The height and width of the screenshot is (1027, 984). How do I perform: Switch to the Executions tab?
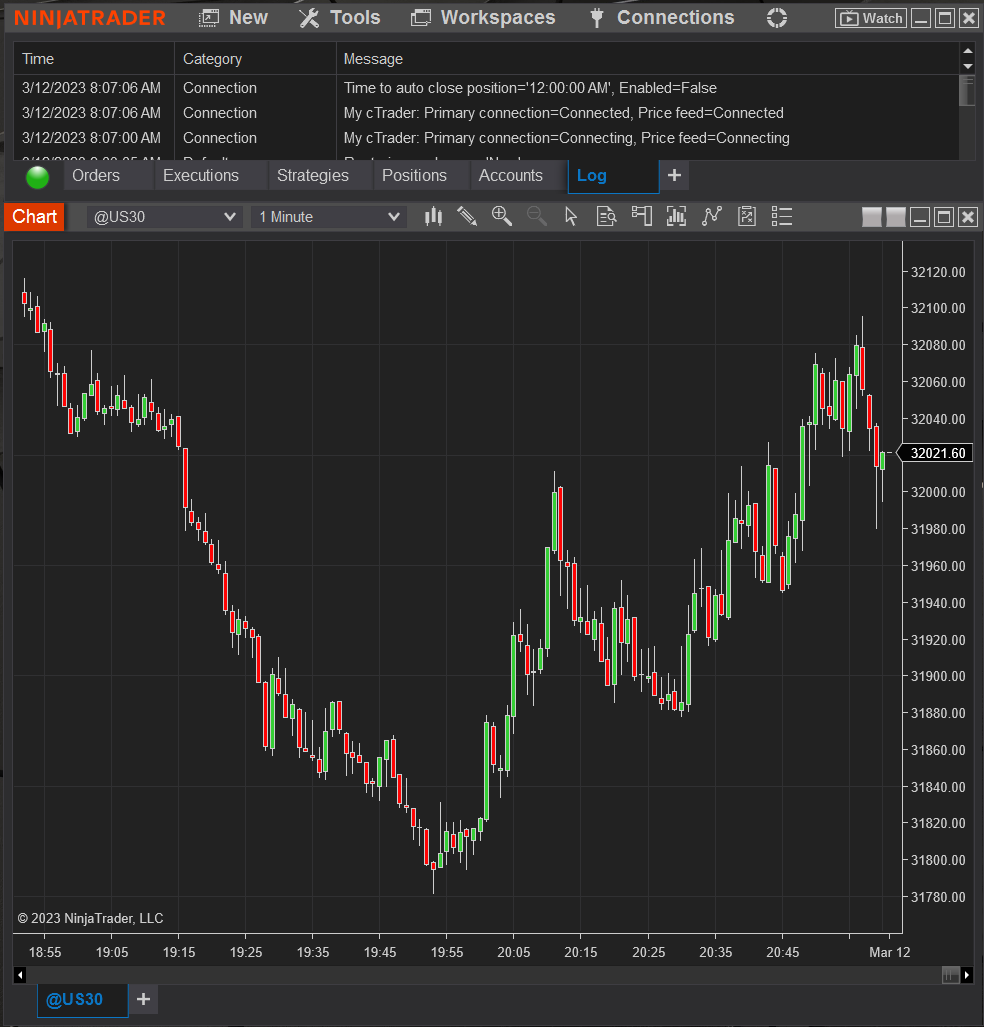201,176
